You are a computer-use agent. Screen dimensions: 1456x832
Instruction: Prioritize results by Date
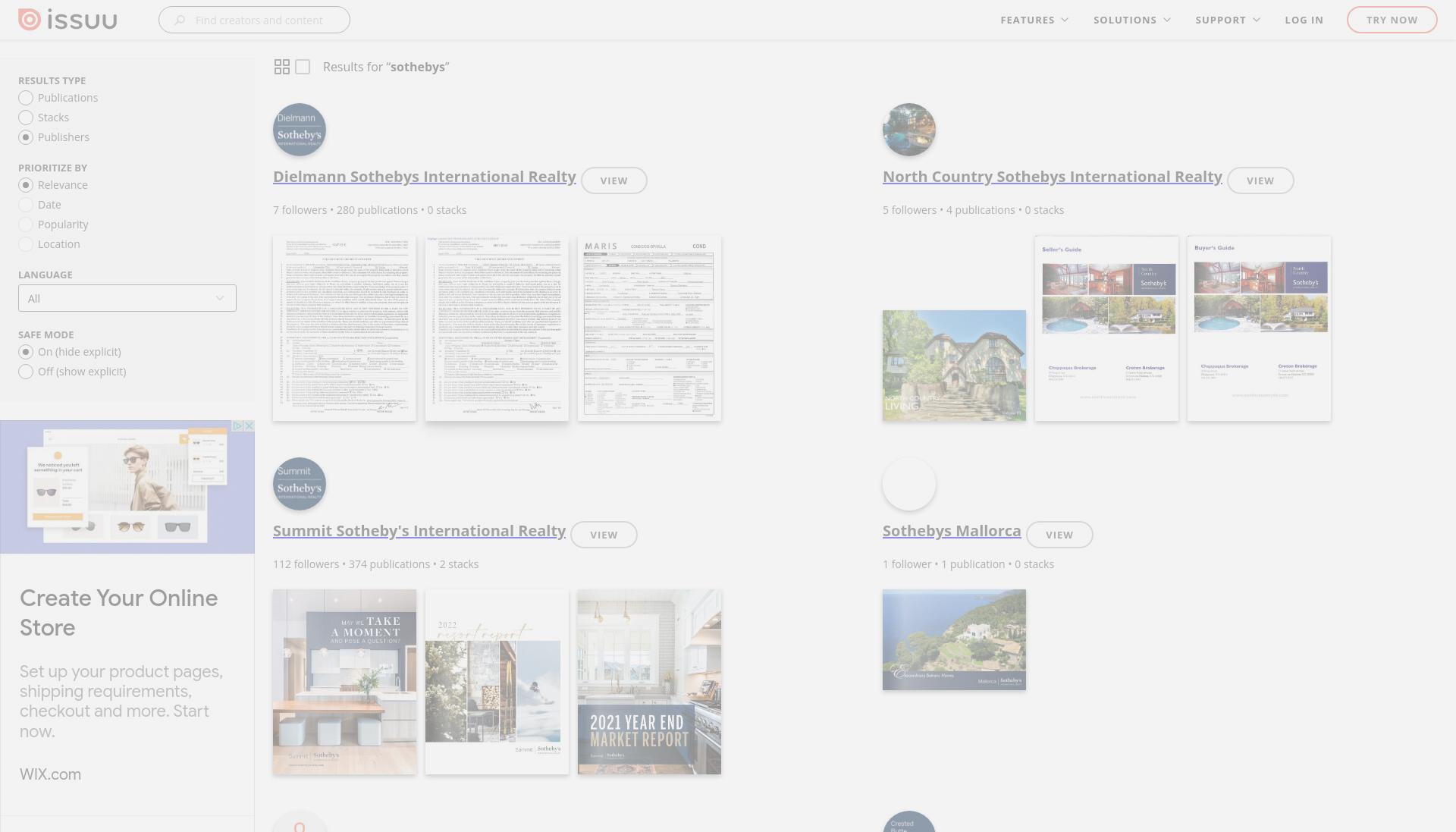pyautogui.click(x=26, y=205)
